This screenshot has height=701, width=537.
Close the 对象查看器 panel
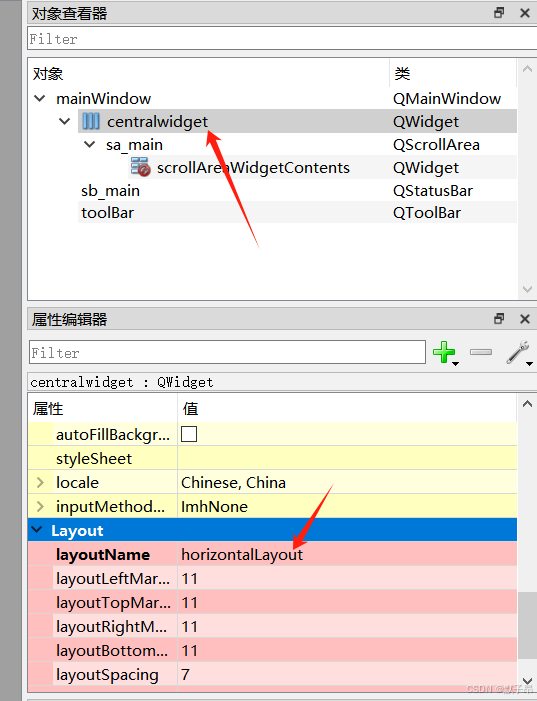525,13
